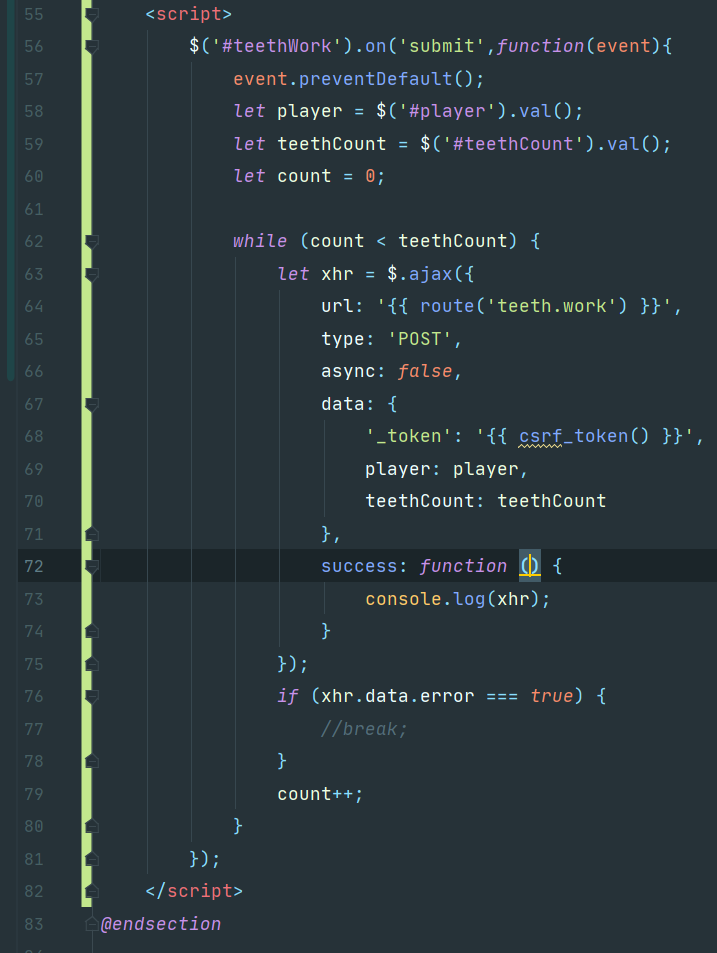Collapse the data object fold on line 67
The width and height of the screenshot is (717, 953).
pyautogui.click(x=92, y=404)
